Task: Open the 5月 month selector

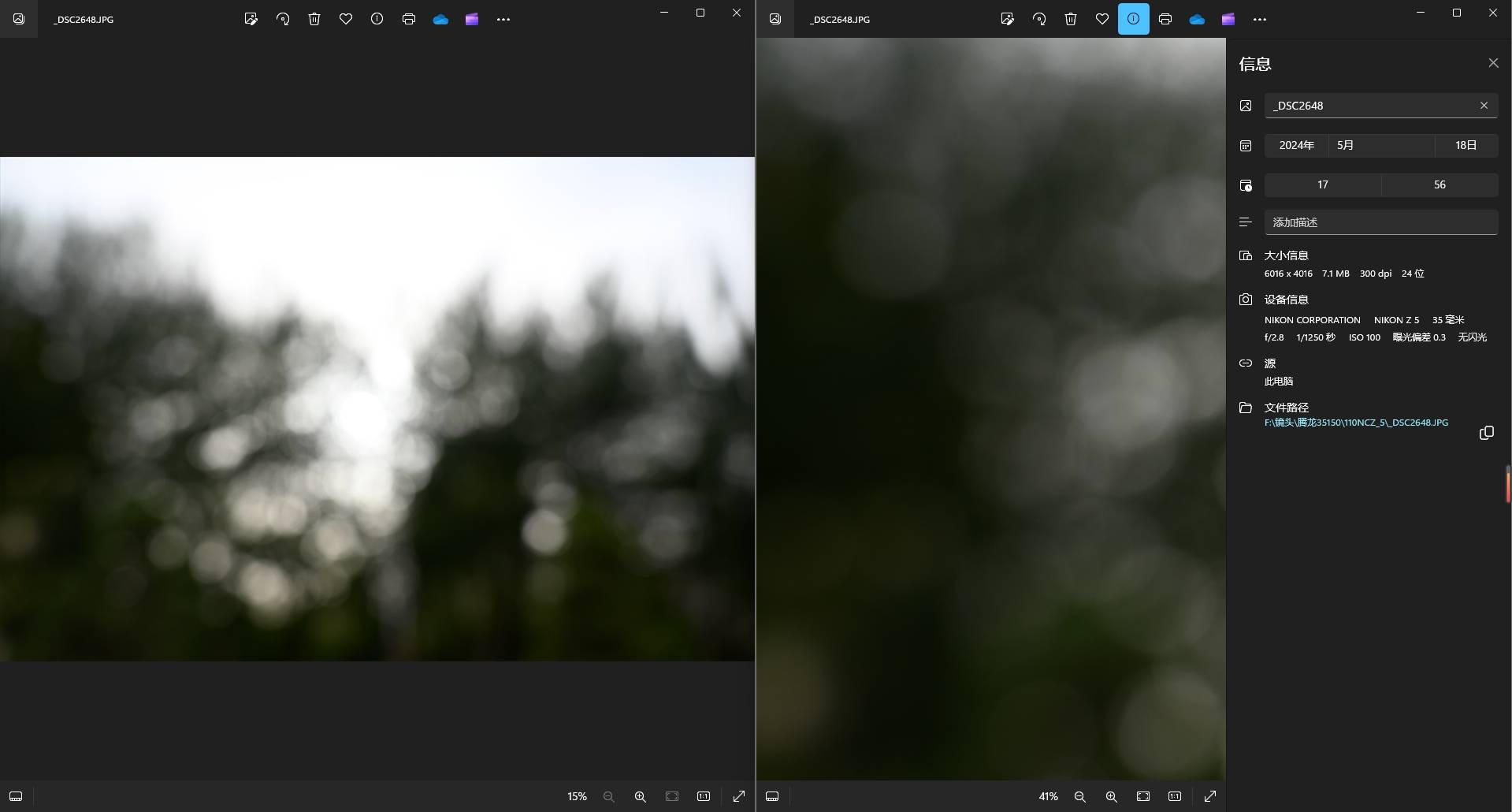Action: click(x=1380, y=145)
